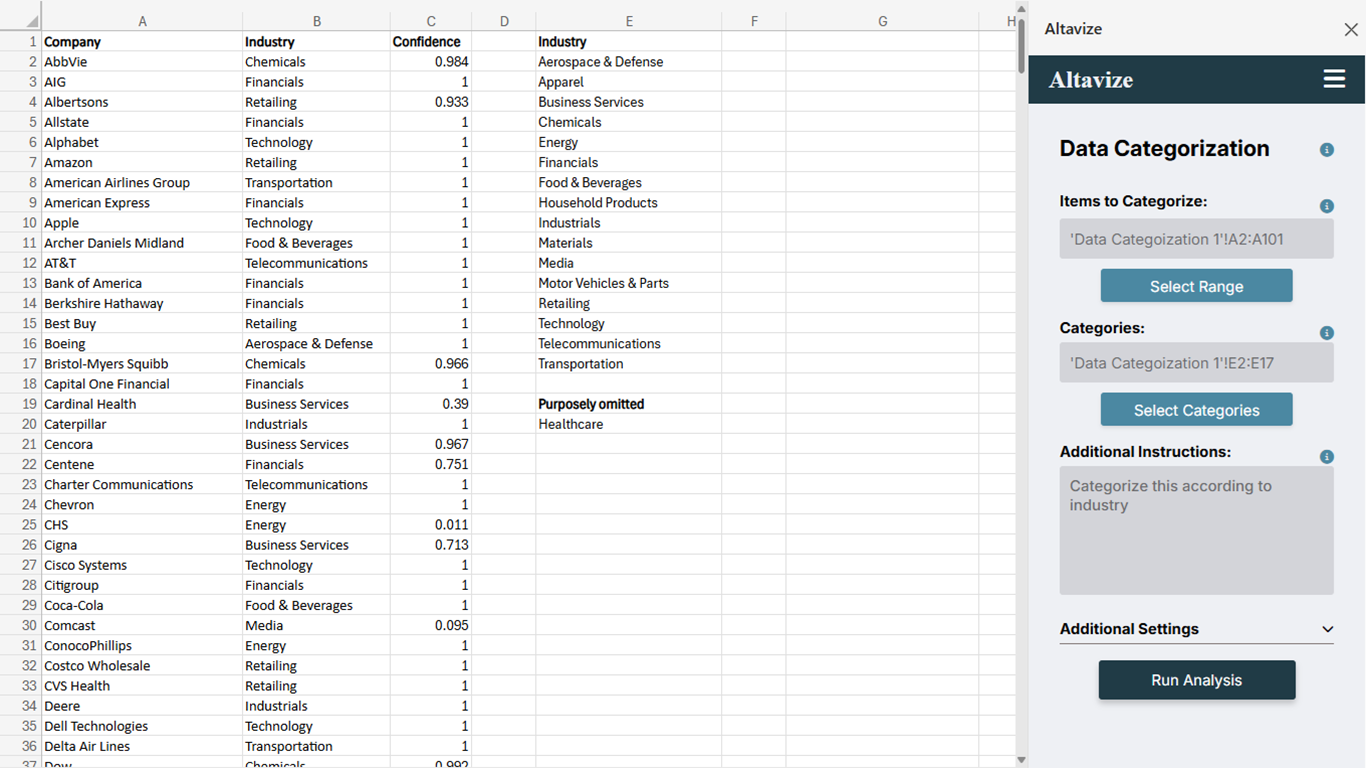Click the scroll up arrow of the sheet
This screenshot has width=1366, height=768.
(x=1021, y=9)
